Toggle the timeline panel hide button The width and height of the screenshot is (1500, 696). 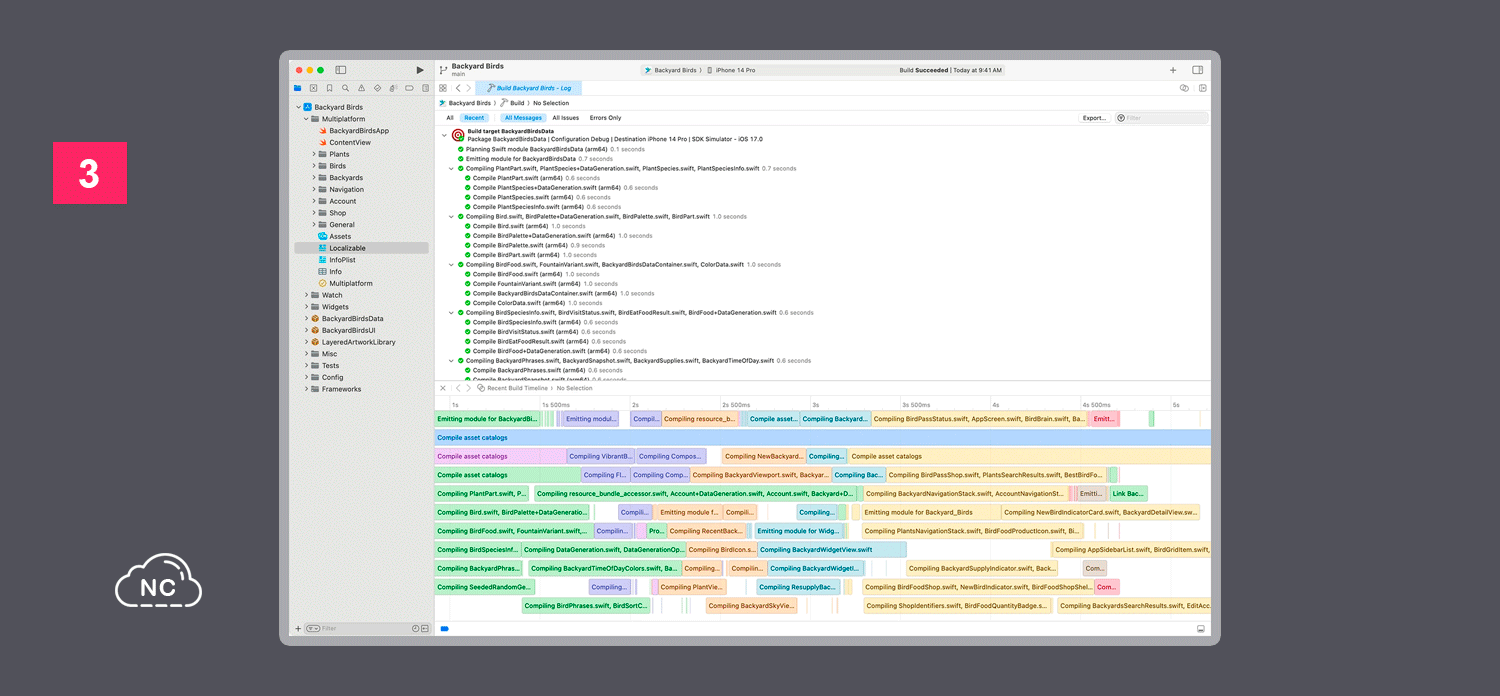tap(1201, 629)
